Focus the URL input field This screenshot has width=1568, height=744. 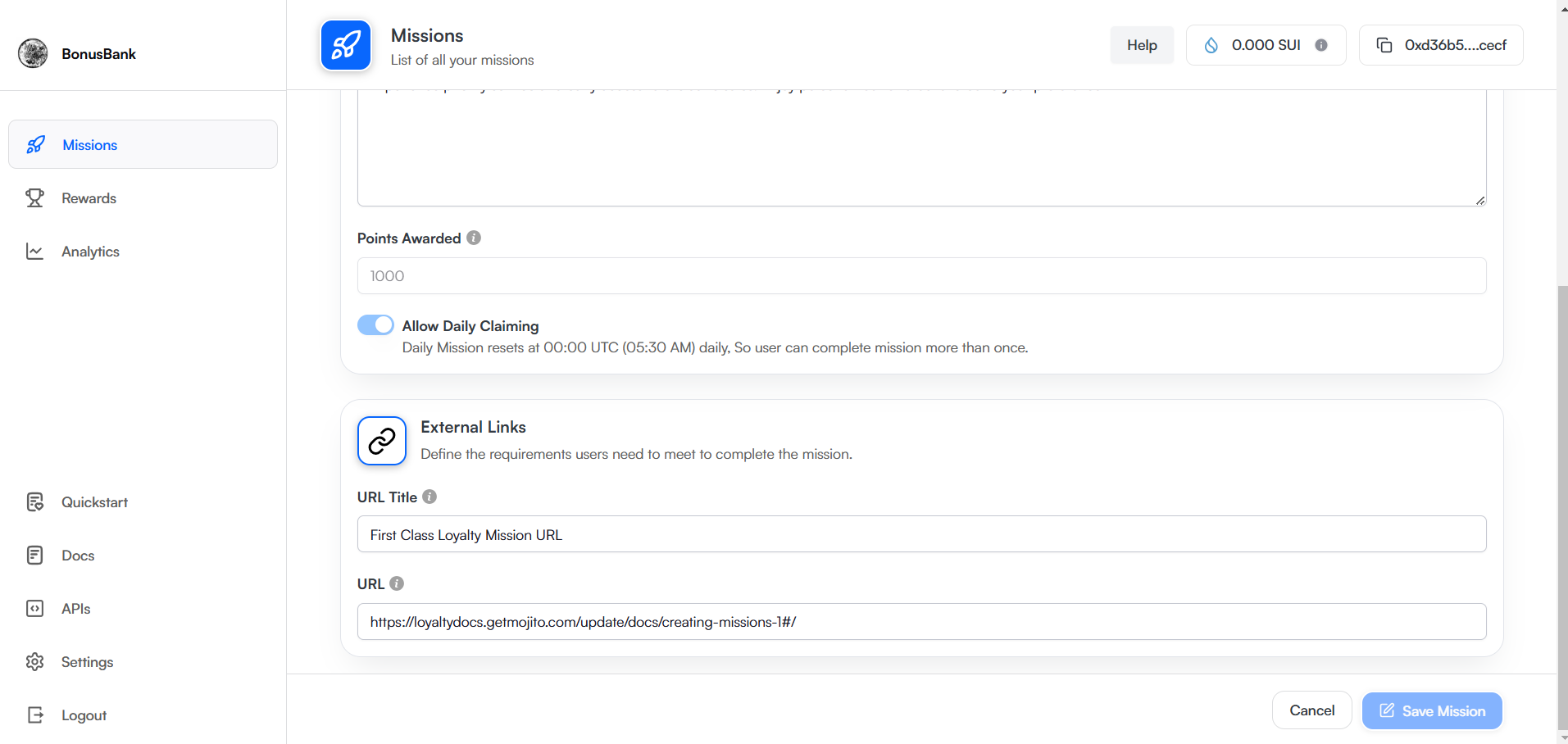click(921, 622)
